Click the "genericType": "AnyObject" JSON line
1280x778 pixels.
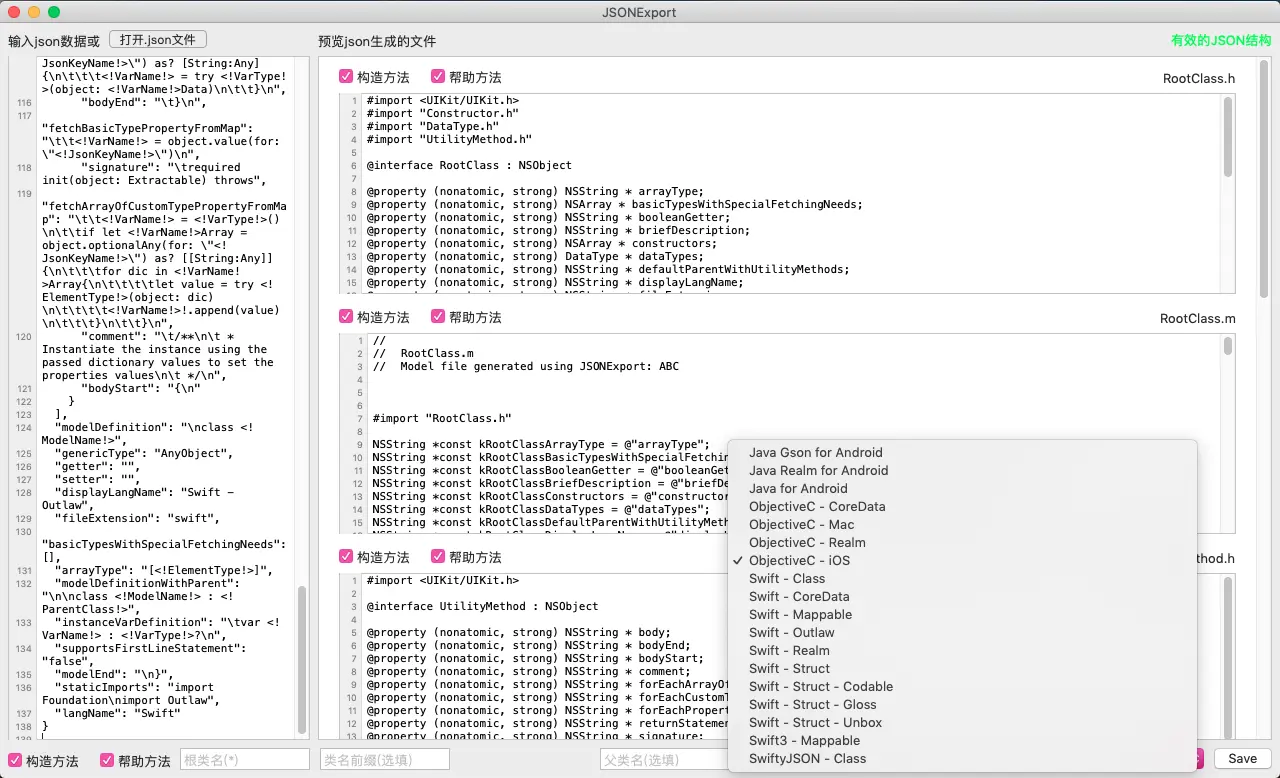click(143, 453)
